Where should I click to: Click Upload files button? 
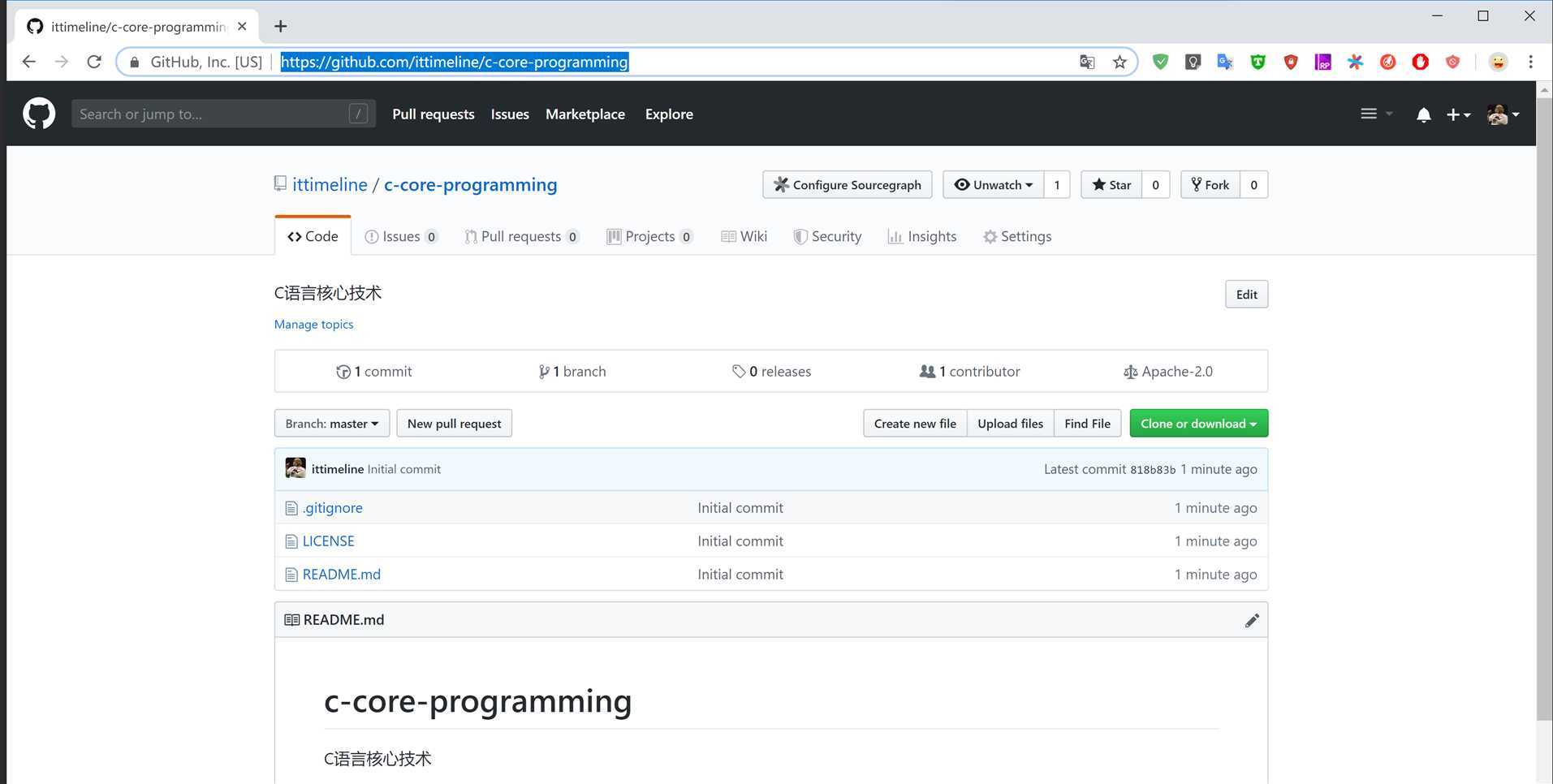(x=1010, y=424)
